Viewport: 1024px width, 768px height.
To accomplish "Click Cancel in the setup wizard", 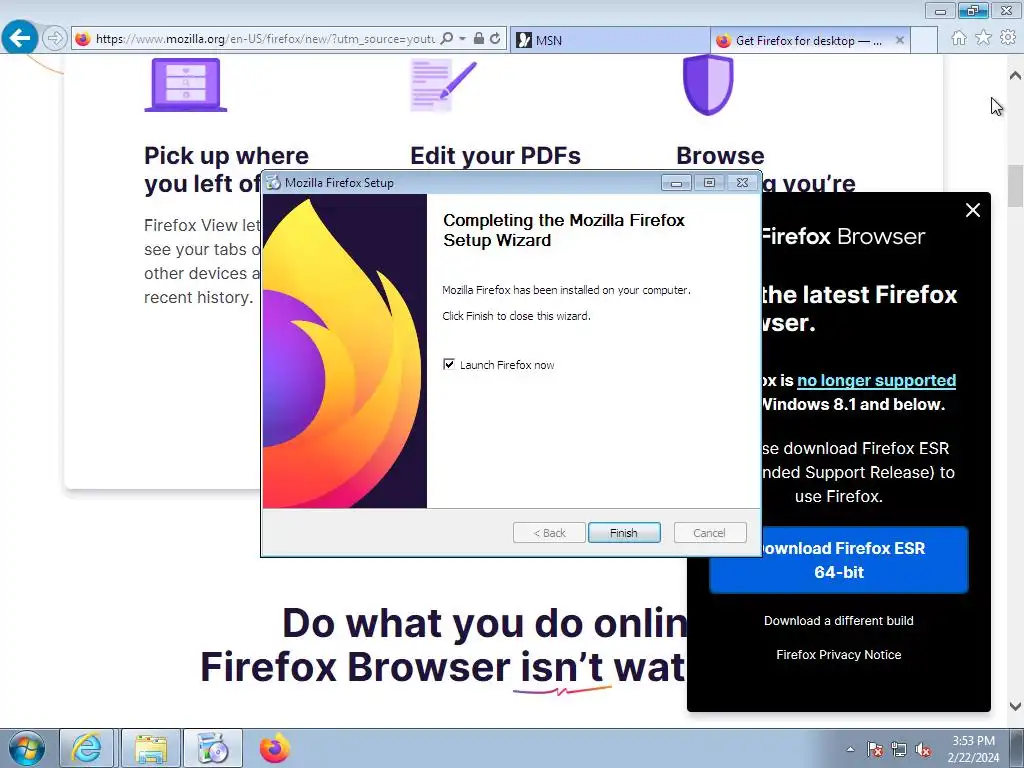I will point(709,533).
